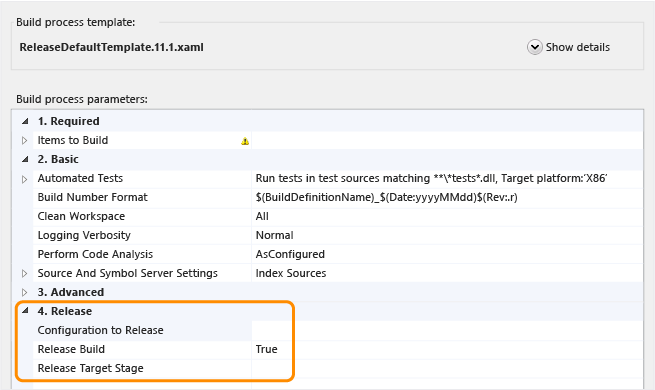Expand the Automated Tests row
Screen dimensions: 655x390
[24, 179]
